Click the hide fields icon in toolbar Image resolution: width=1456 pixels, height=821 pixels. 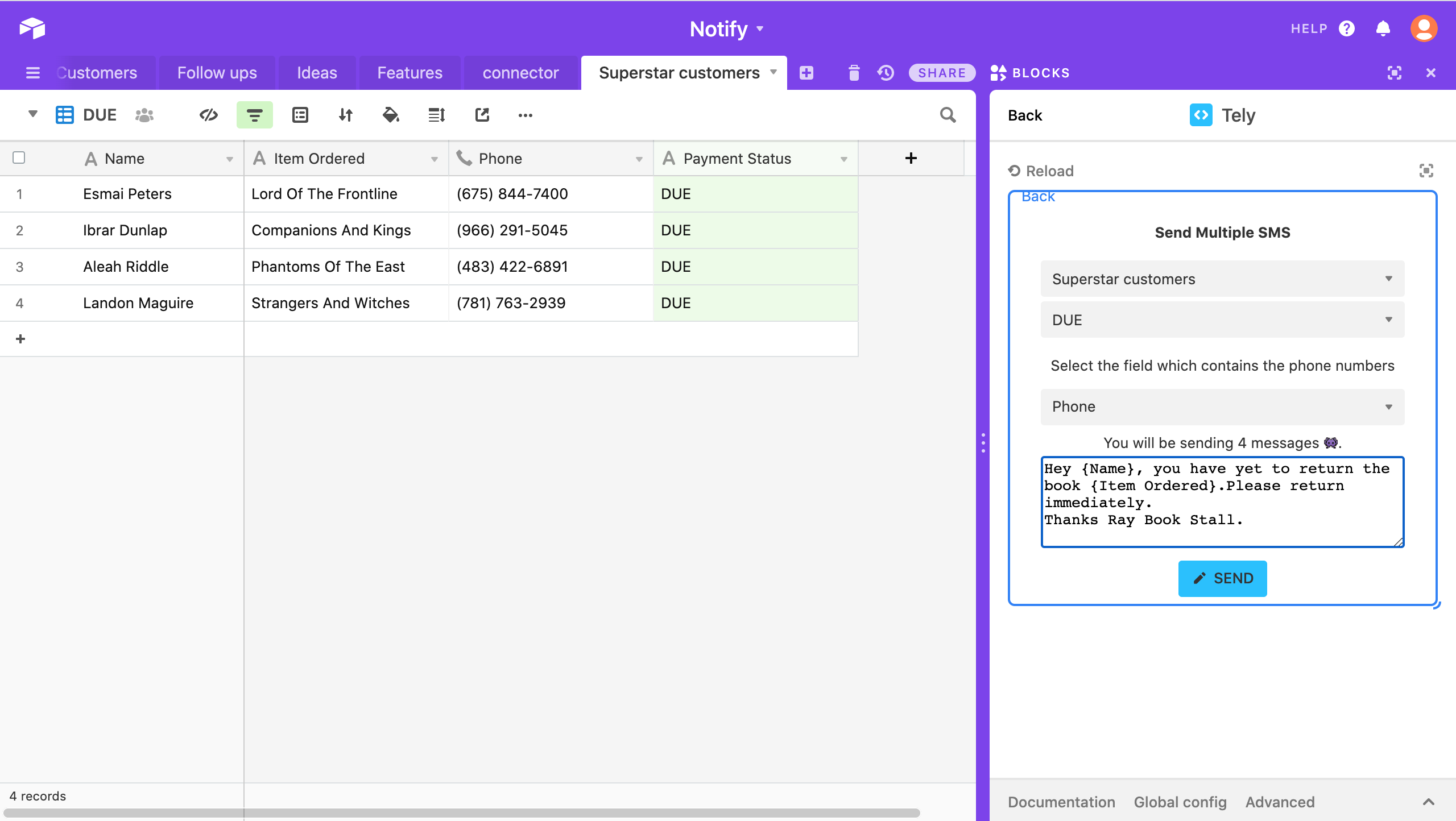209,115
